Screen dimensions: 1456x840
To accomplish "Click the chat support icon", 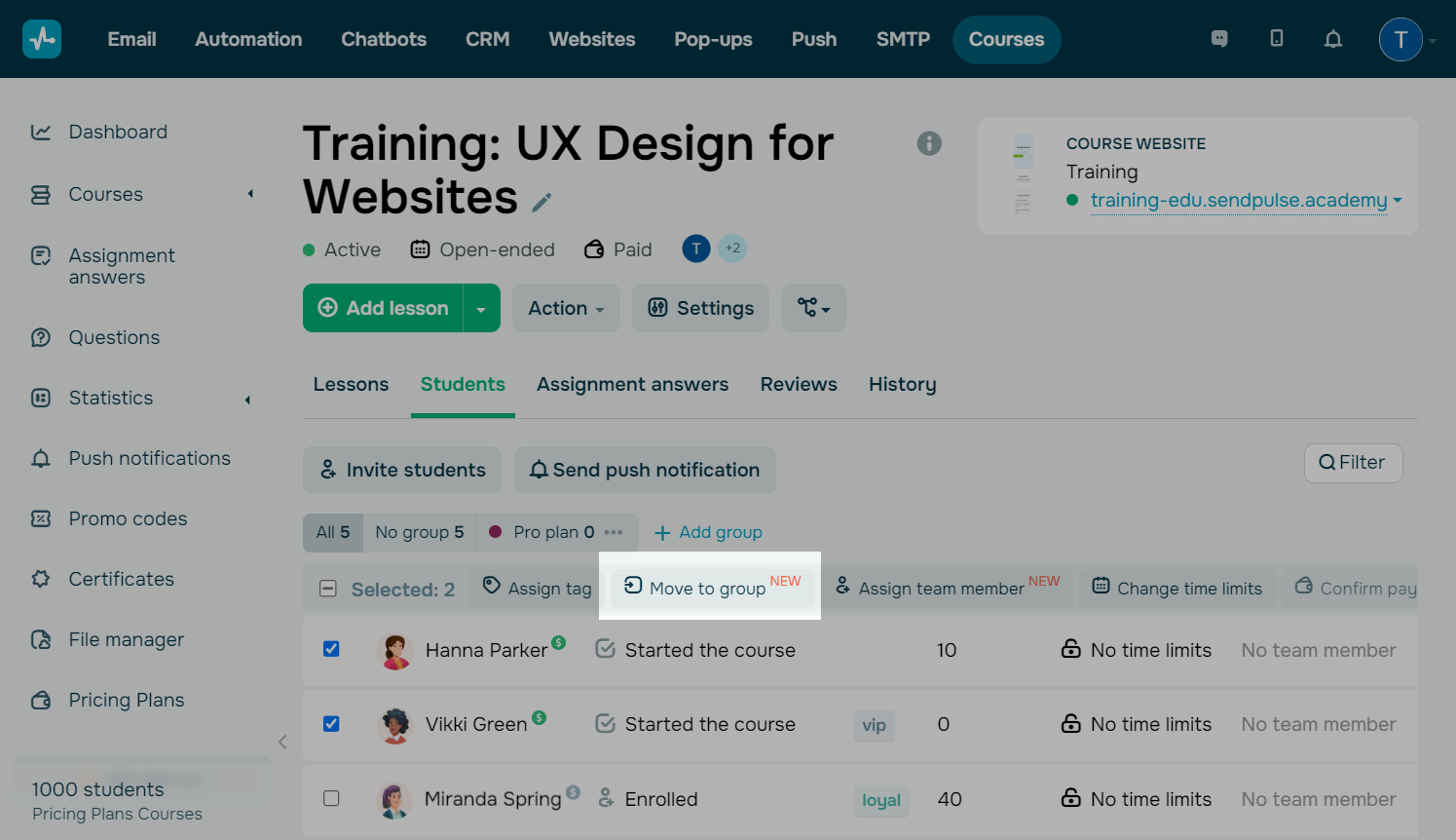I will pyautogui.click(x=1219, y=39).
